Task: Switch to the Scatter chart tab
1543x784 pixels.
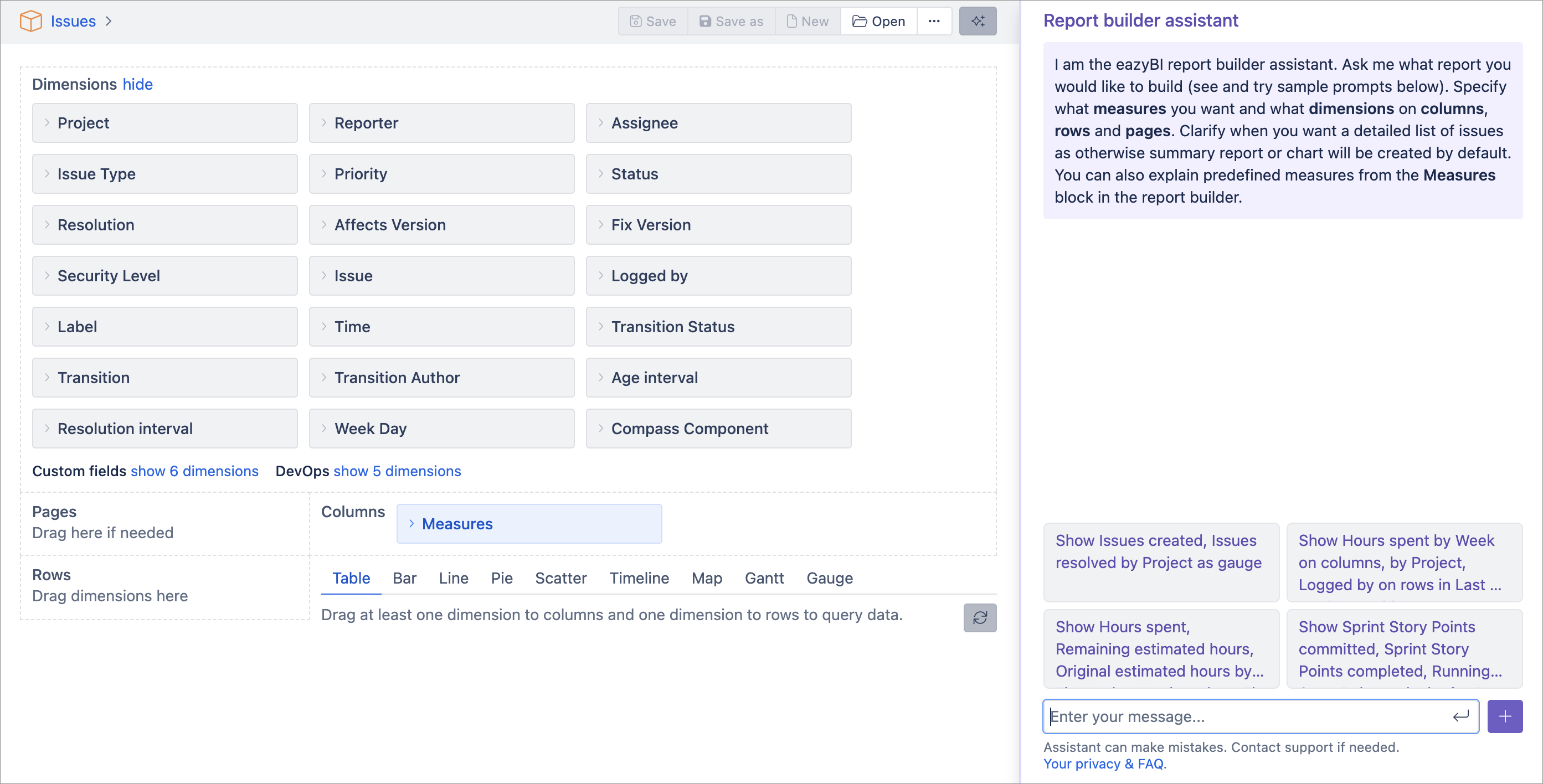Action: coord(560,578)
